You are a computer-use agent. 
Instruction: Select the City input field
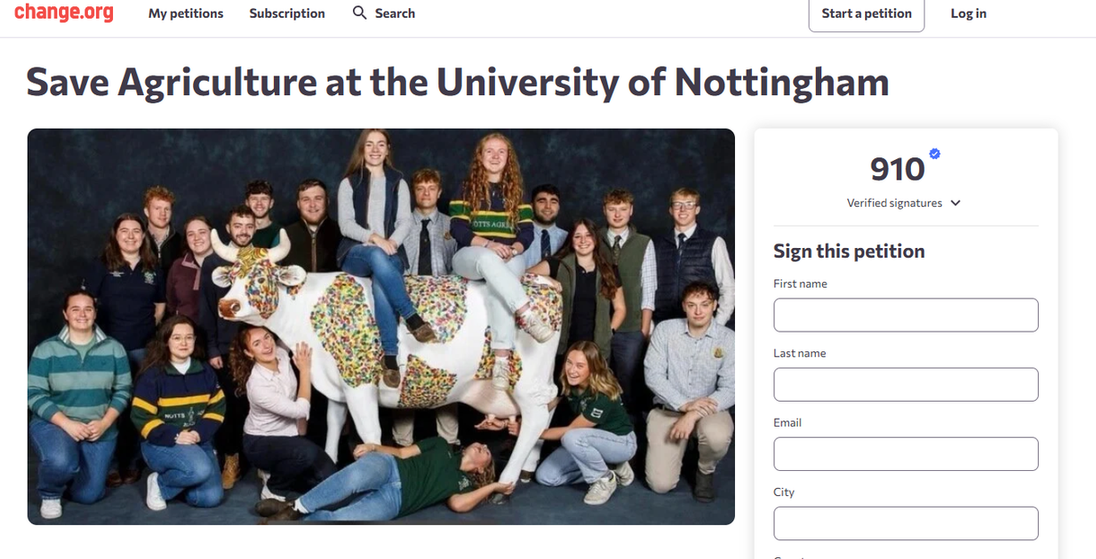point(905,523)
